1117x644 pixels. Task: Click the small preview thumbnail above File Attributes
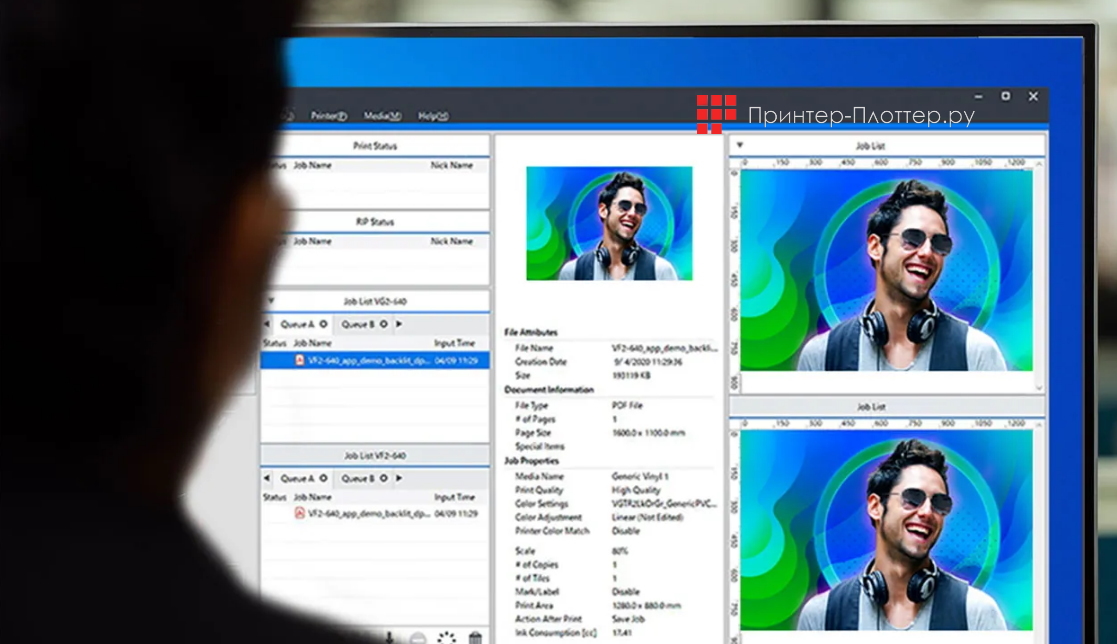[609, 223]
